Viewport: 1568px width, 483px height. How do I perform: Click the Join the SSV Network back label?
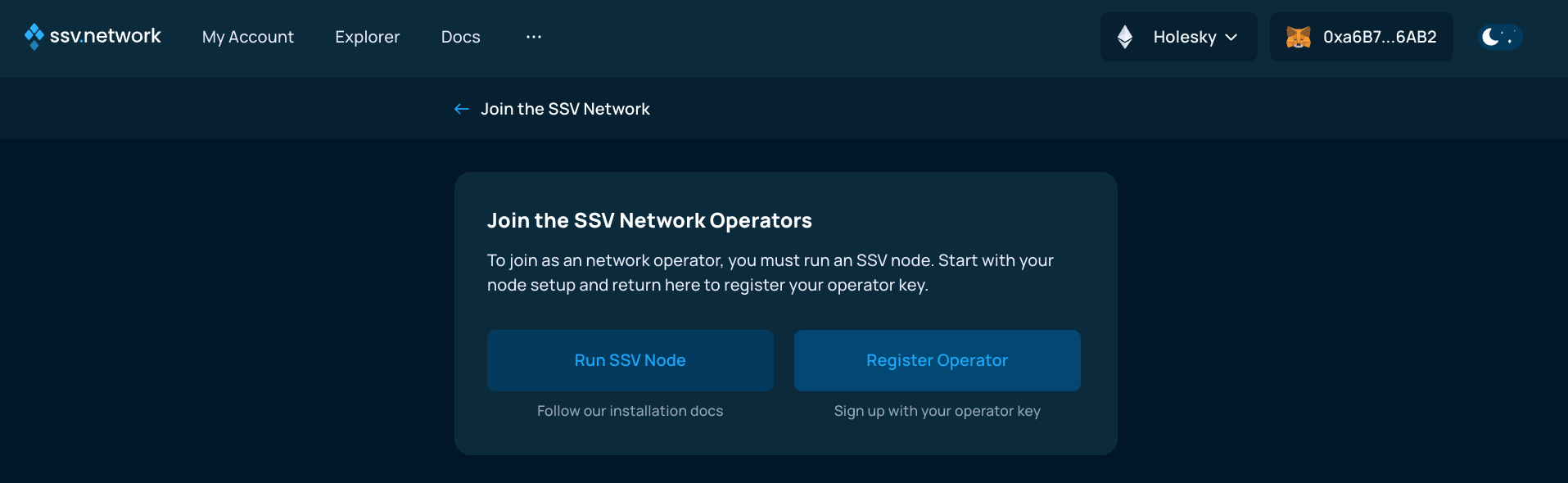[565, 109]
